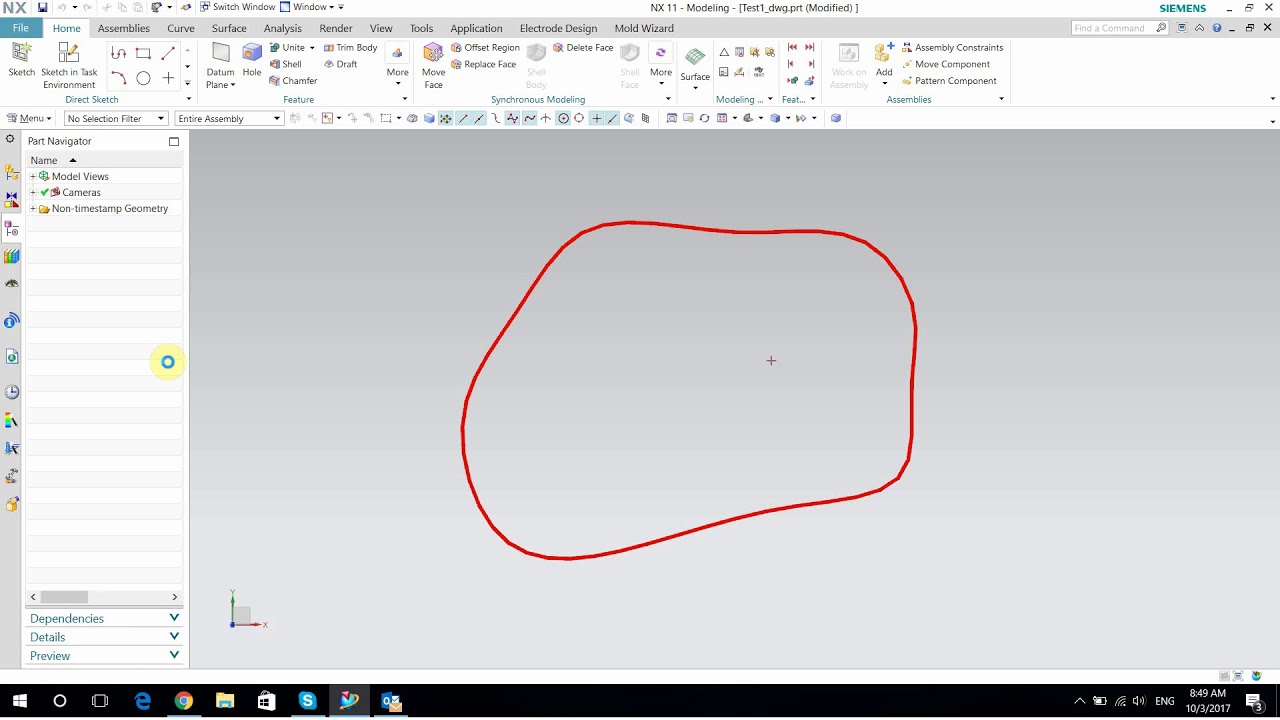
Task: Expand the Cameras tree node
Action: tap(33, 192)
